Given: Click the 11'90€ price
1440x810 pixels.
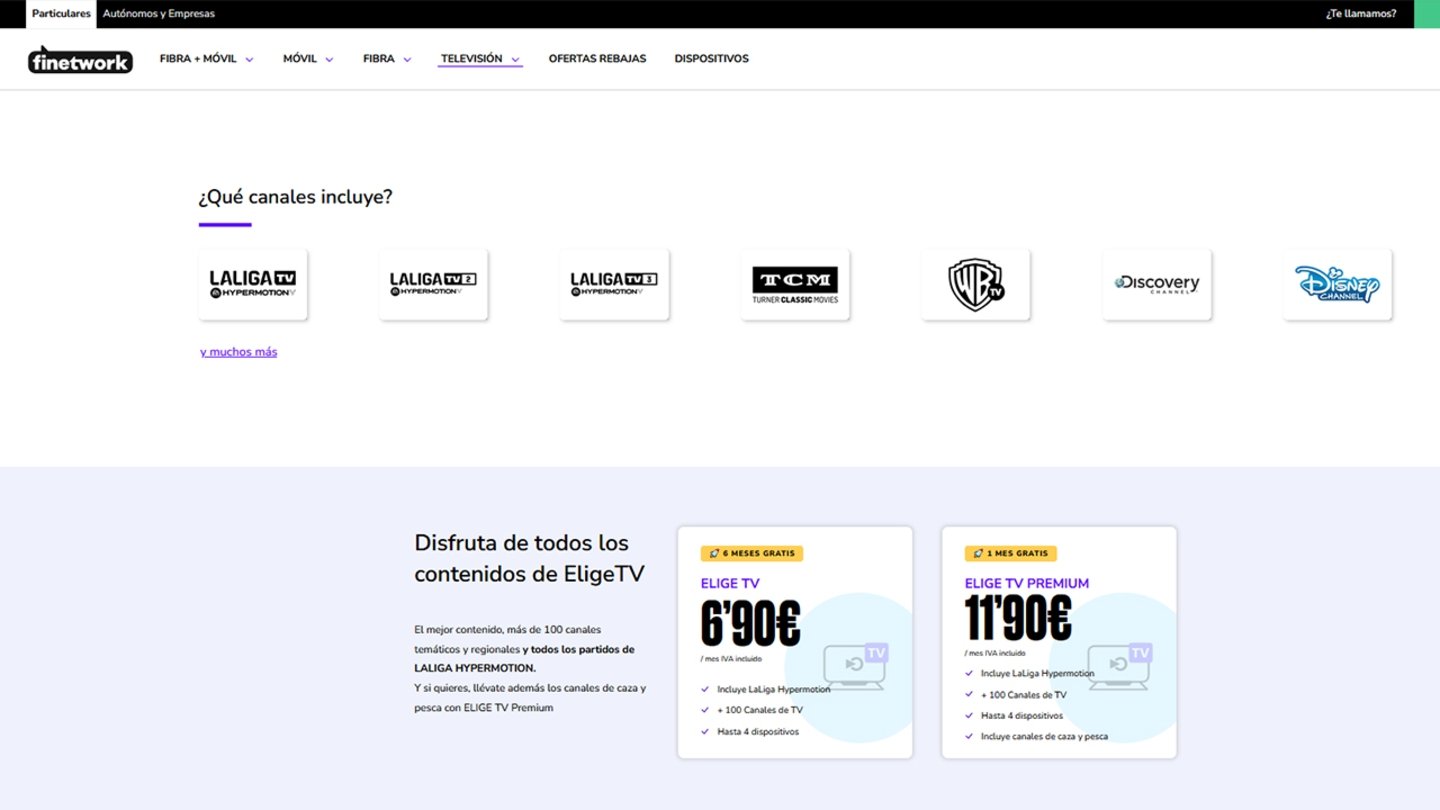Looking at the screenshot, I should 1018,618.
